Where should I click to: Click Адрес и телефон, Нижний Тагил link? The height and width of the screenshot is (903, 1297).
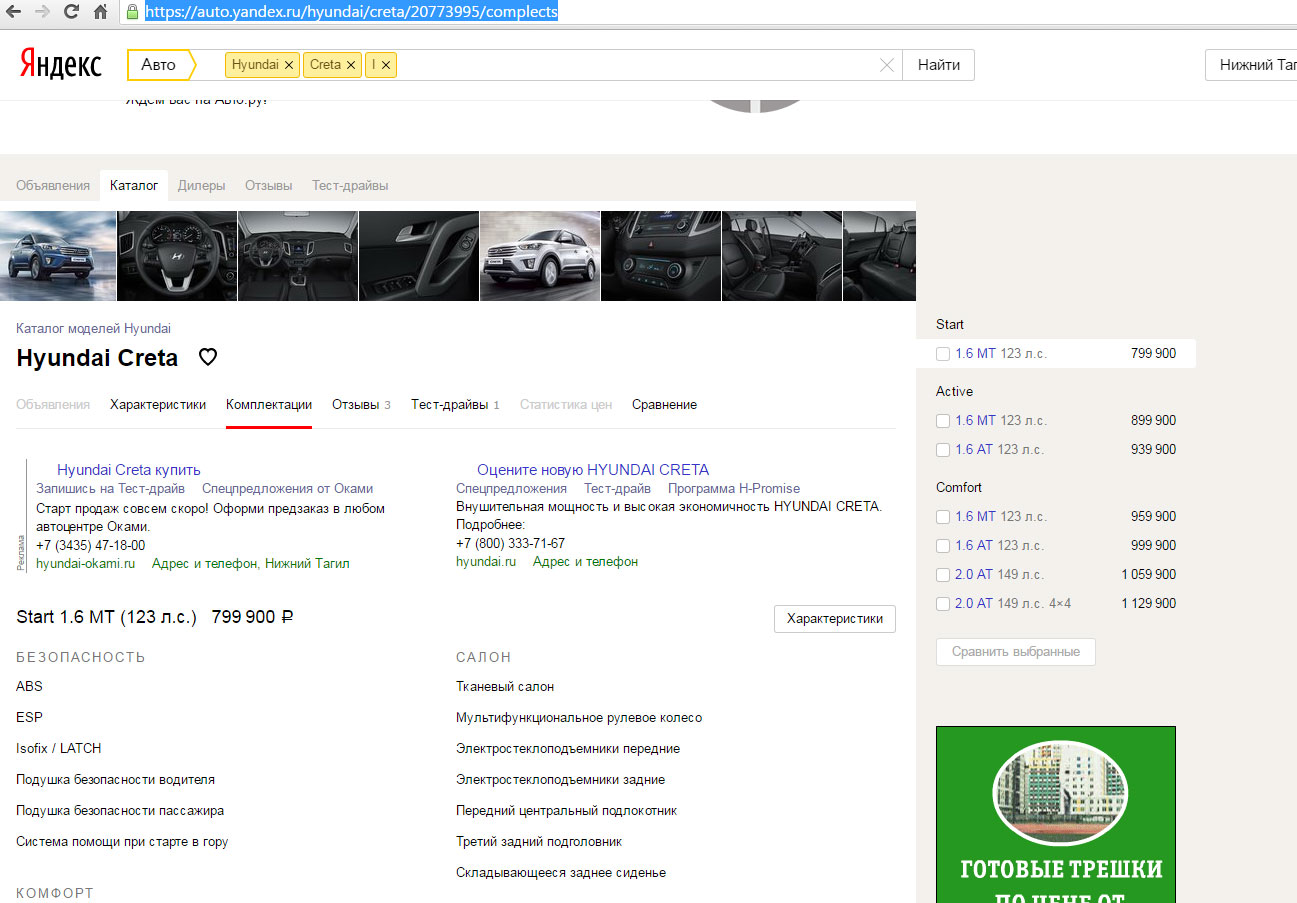pos(251,563)
